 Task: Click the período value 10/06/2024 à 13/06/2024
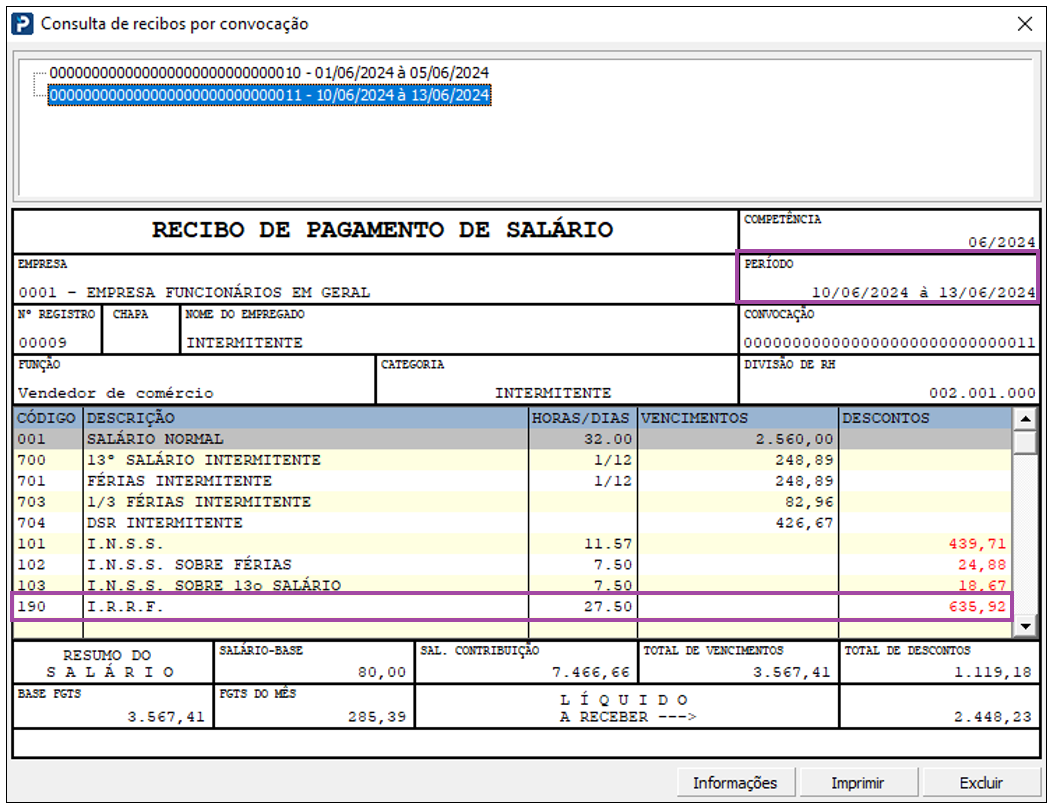pyautogui.click(x=924, y=293)
